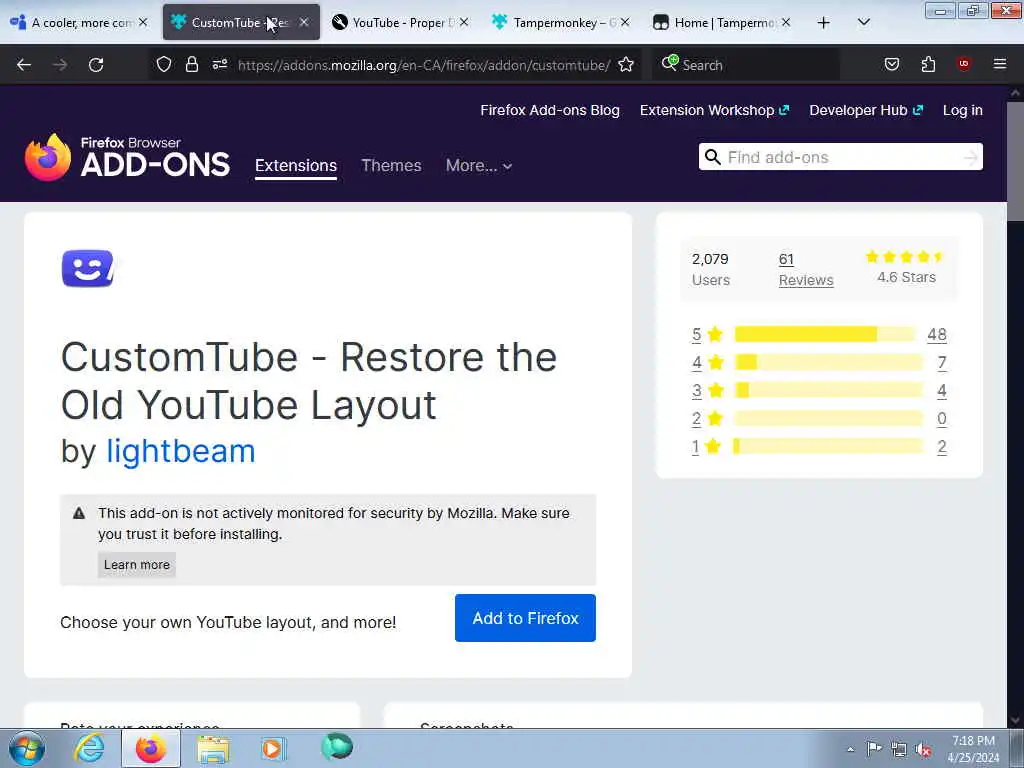Switch to Home | Tampermonkey tab
Screen dimensions: 1024x768
724,23
